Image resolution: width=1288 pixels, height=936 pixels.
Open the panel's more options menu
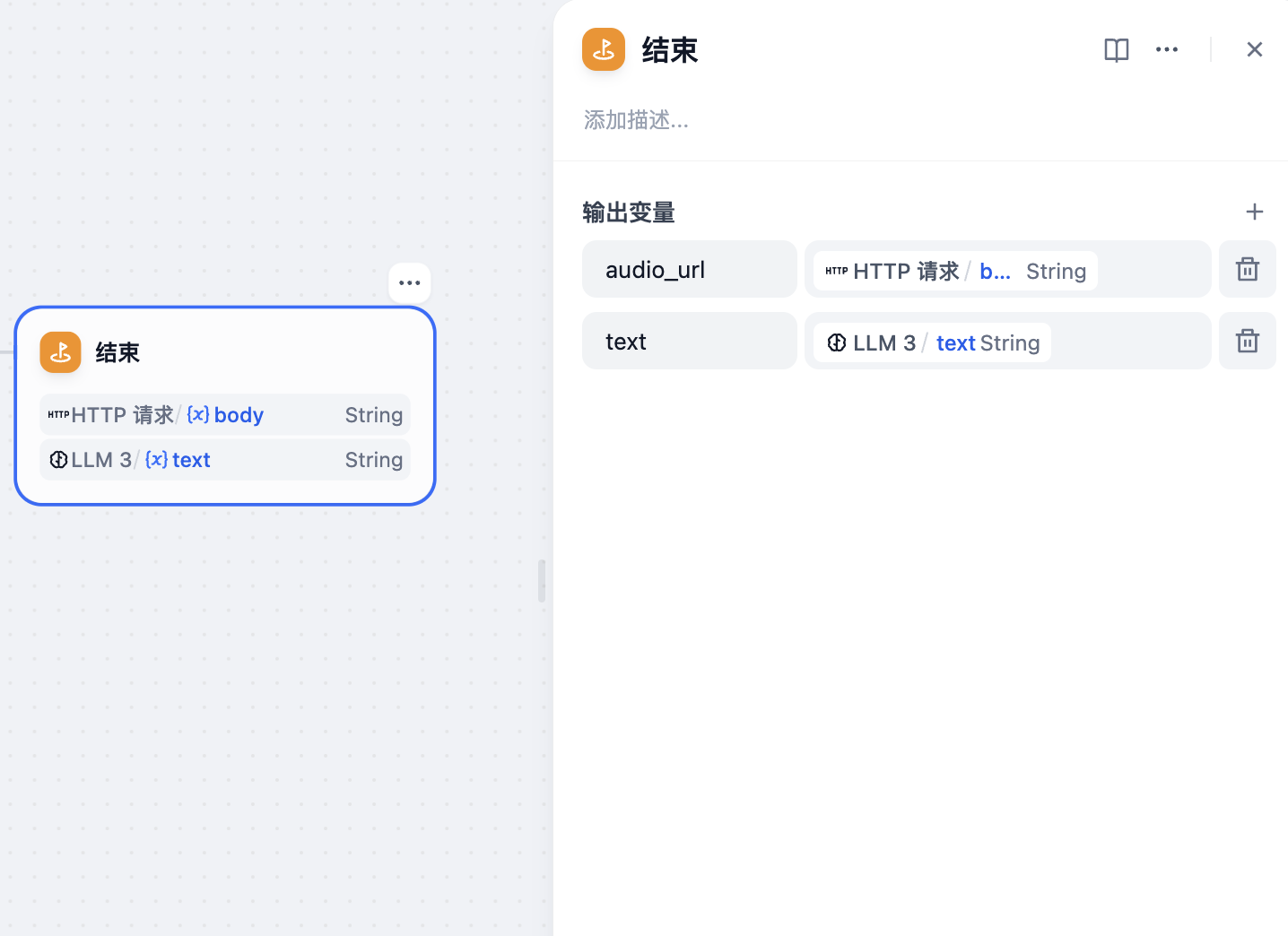1167,49
